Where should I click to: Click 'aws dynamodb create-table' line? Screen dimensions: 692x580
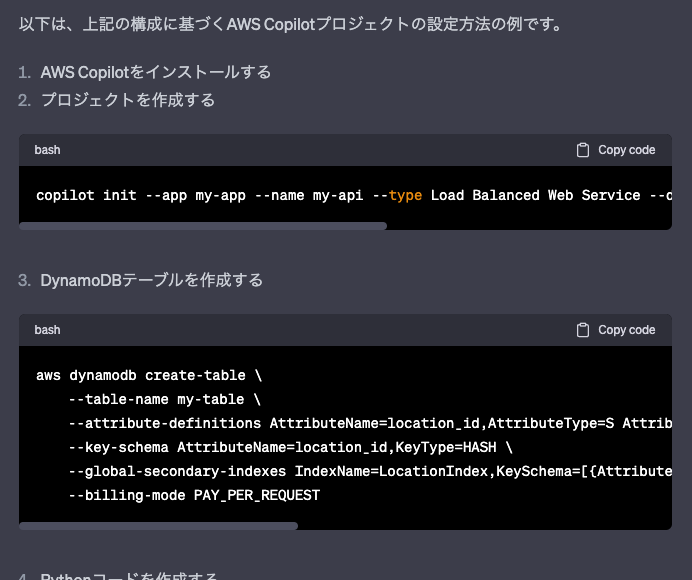point(149,376)
